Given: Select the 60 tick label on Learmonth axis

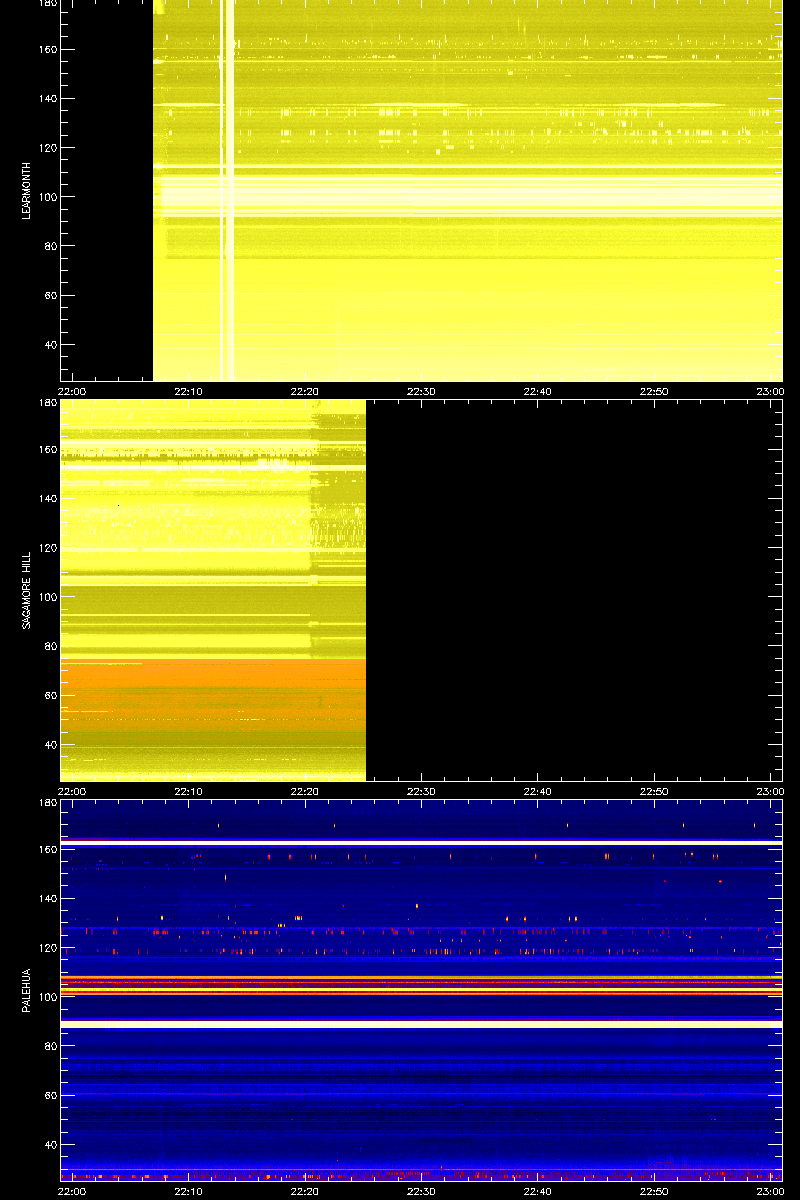Looking at the screenshot, I should pos(50,296).
